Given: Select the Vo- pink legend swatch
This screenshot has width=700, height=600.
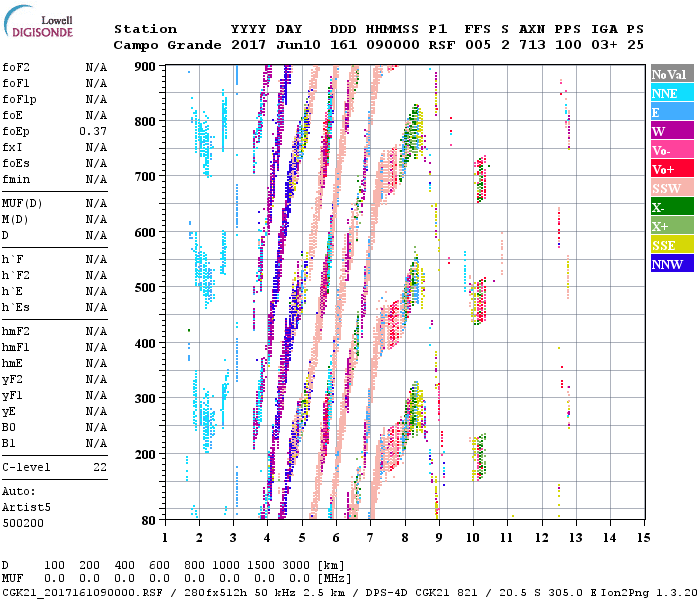Looking at the screenshot, I should (672, 150).
